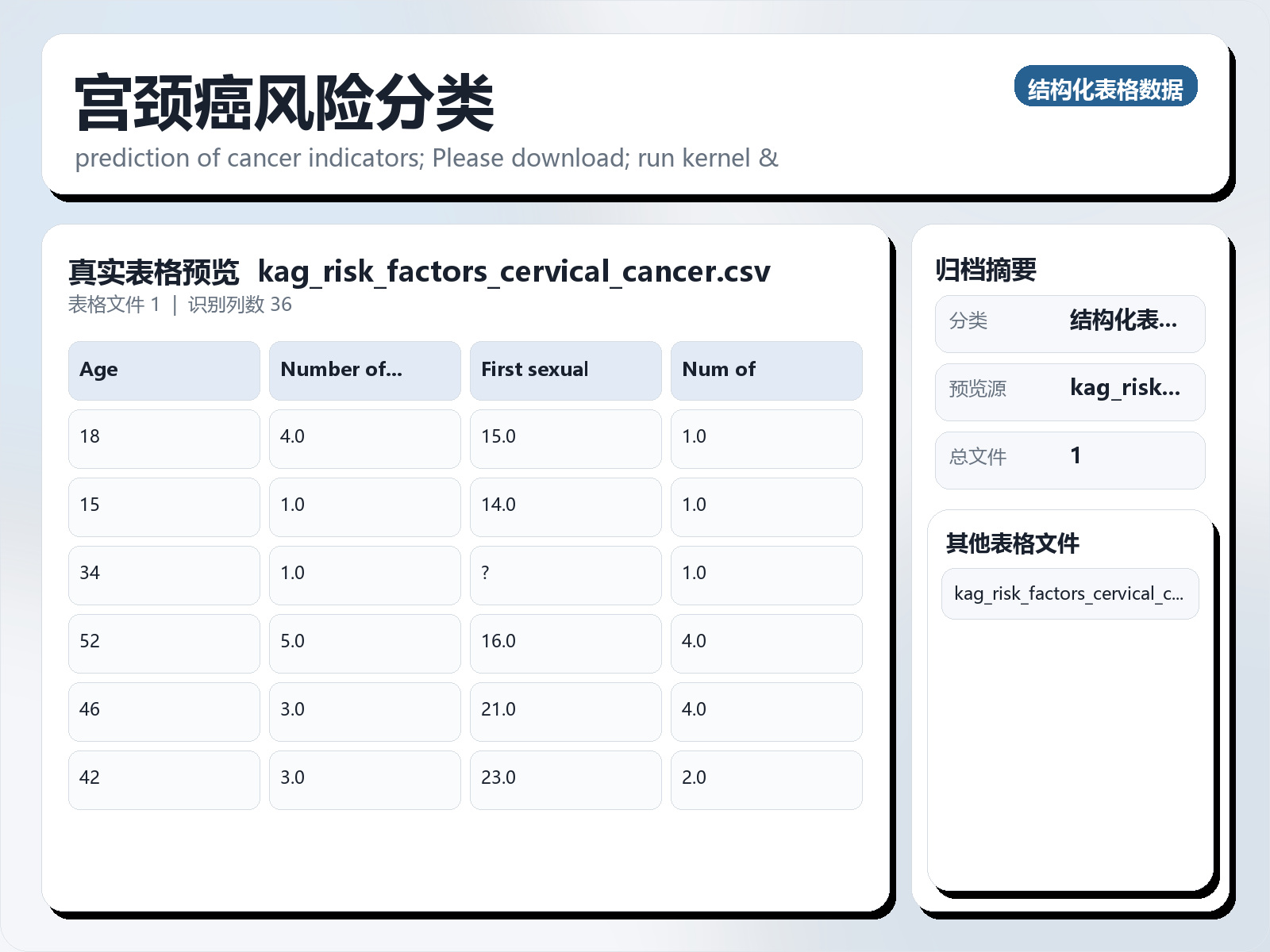Click the 结构化表格数据 badge

tap(1105, 86)
